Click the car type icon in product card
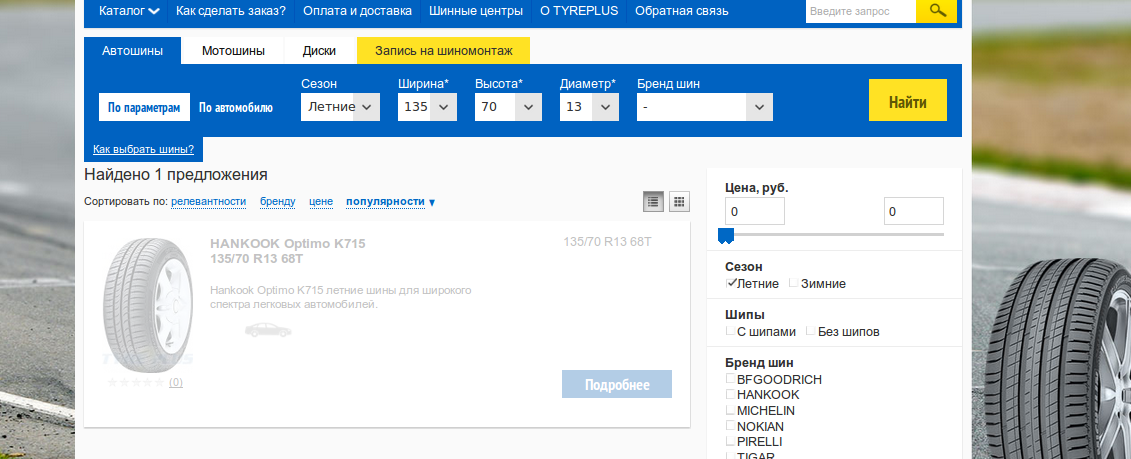 pyautogui.click(x=268, y=331)
